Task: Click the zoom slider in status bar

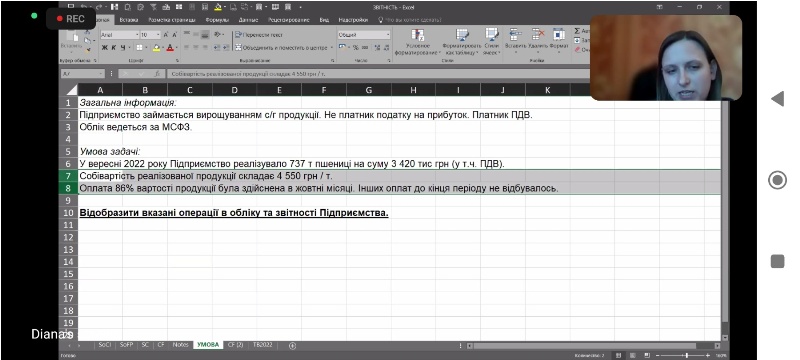Action: [686, 355]
